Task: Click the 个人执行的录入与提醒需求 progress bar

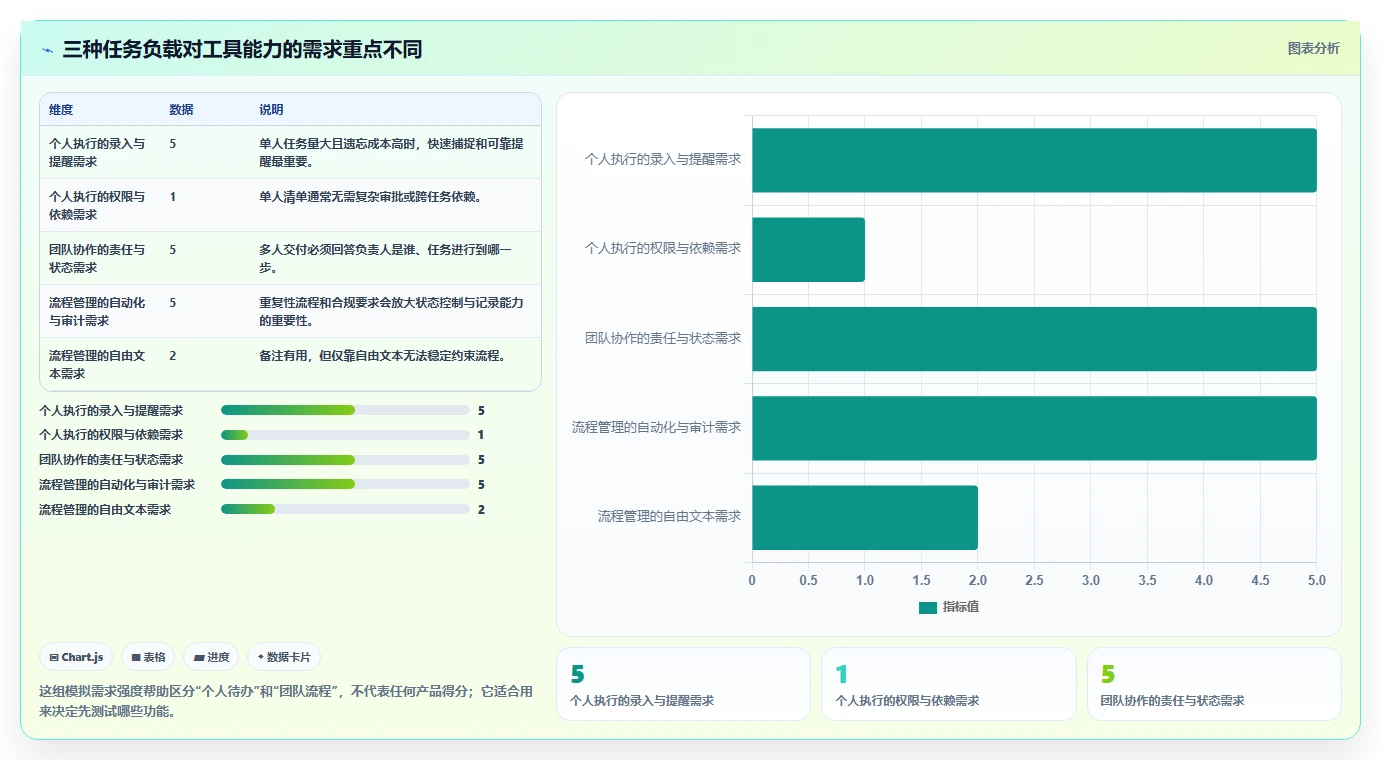Action: [x=345, y=410]
